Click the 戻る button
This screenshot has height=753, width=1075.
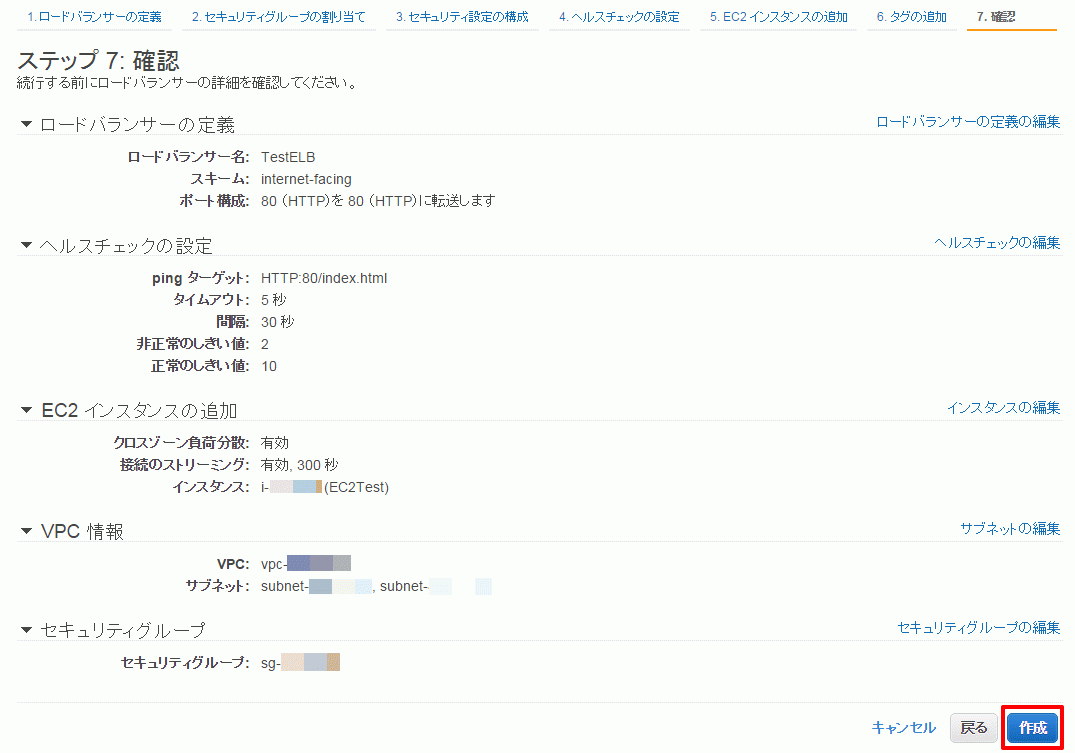[974, 728]
